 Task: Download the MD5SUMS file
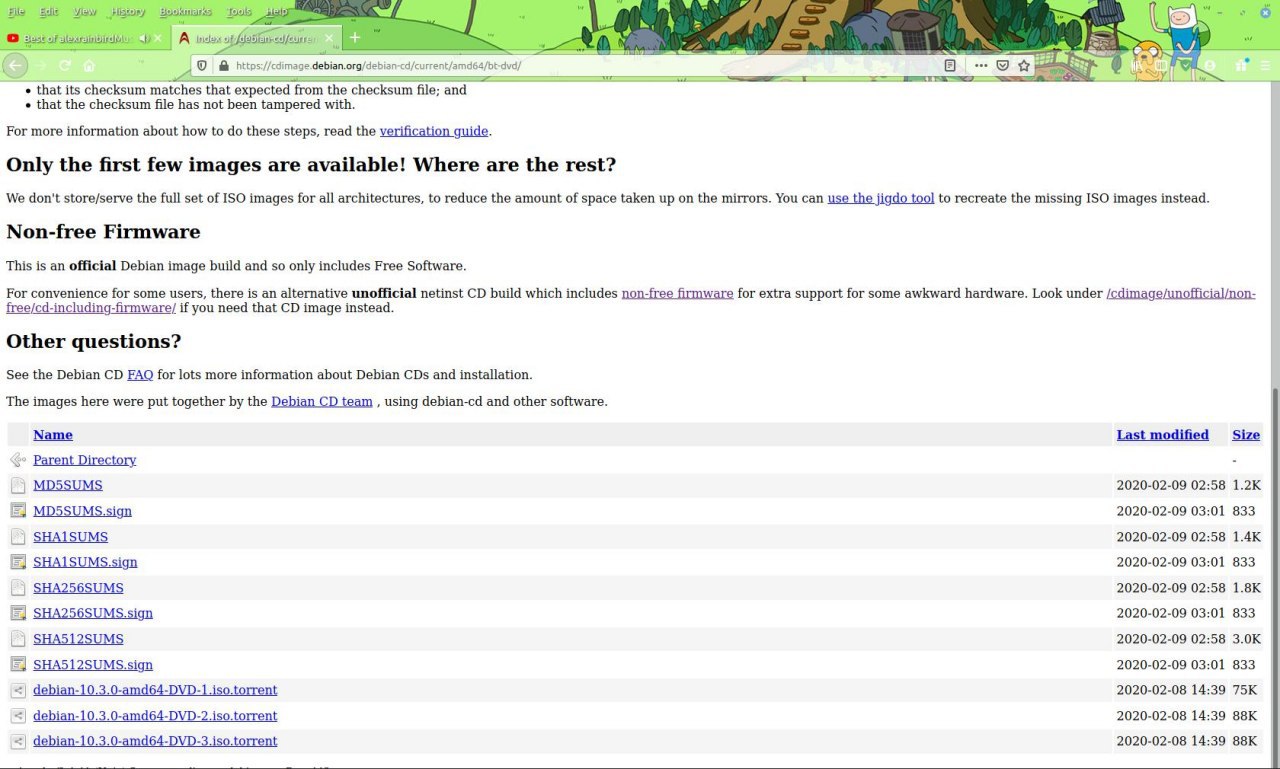(x=67, y=485)
